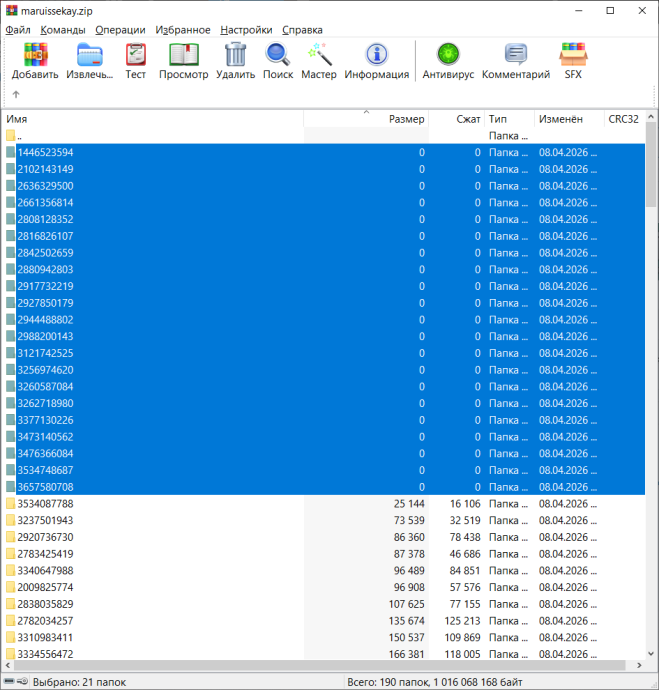Click the Извлечь (Extract) toolbar icon
Image resolution: width=659 pixels, height=690 pixels.
[x=90, y=56]
